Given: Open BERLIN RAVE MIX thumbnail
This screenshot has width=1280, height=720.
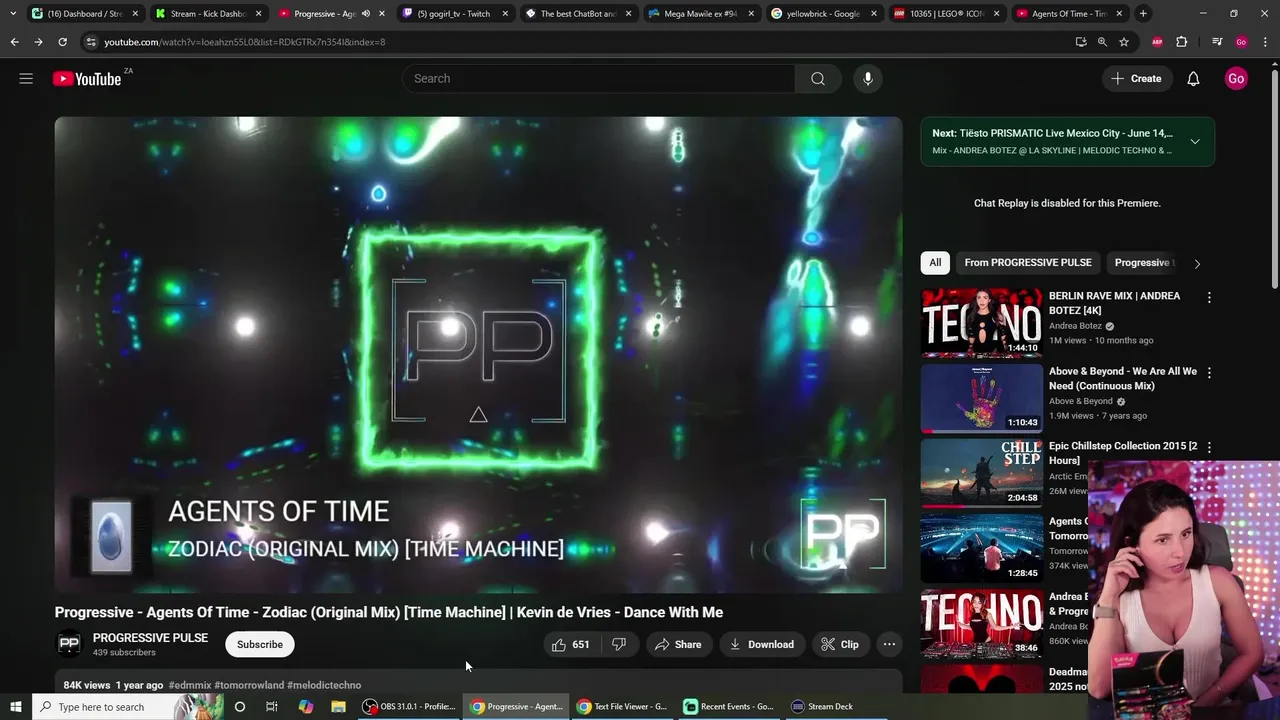Looking at the screenshot, I should pyautogui.click(x=981, y=323).
